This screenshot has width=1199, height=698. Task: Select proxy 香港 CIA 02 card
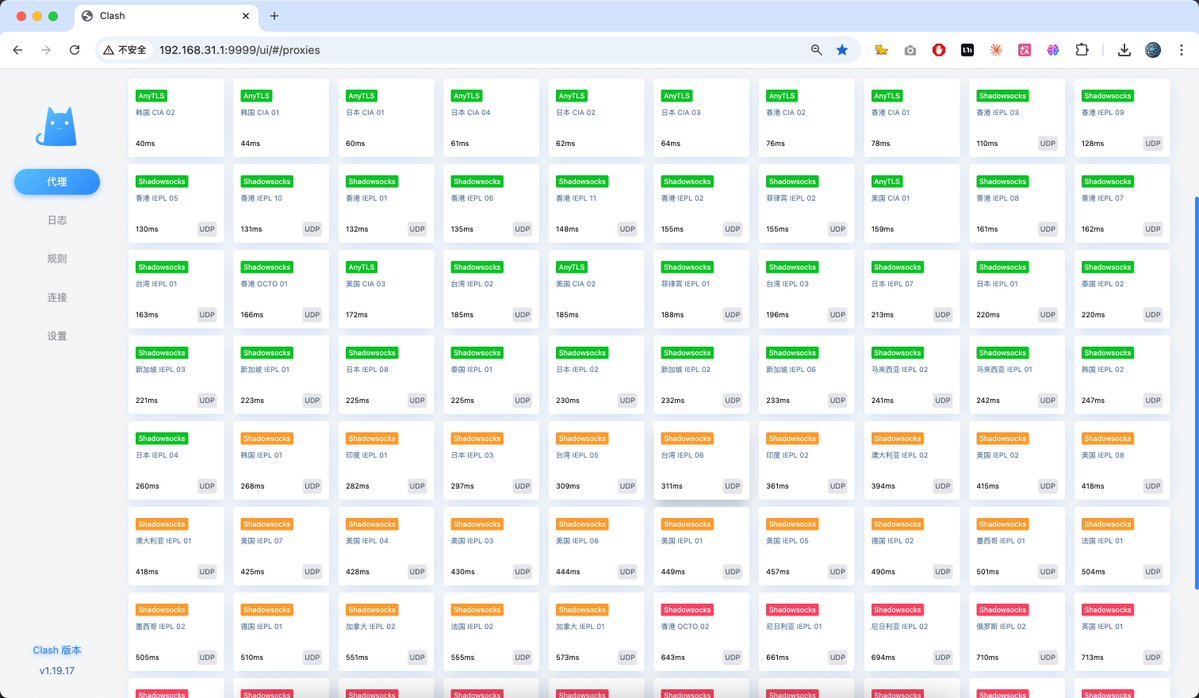806,118
